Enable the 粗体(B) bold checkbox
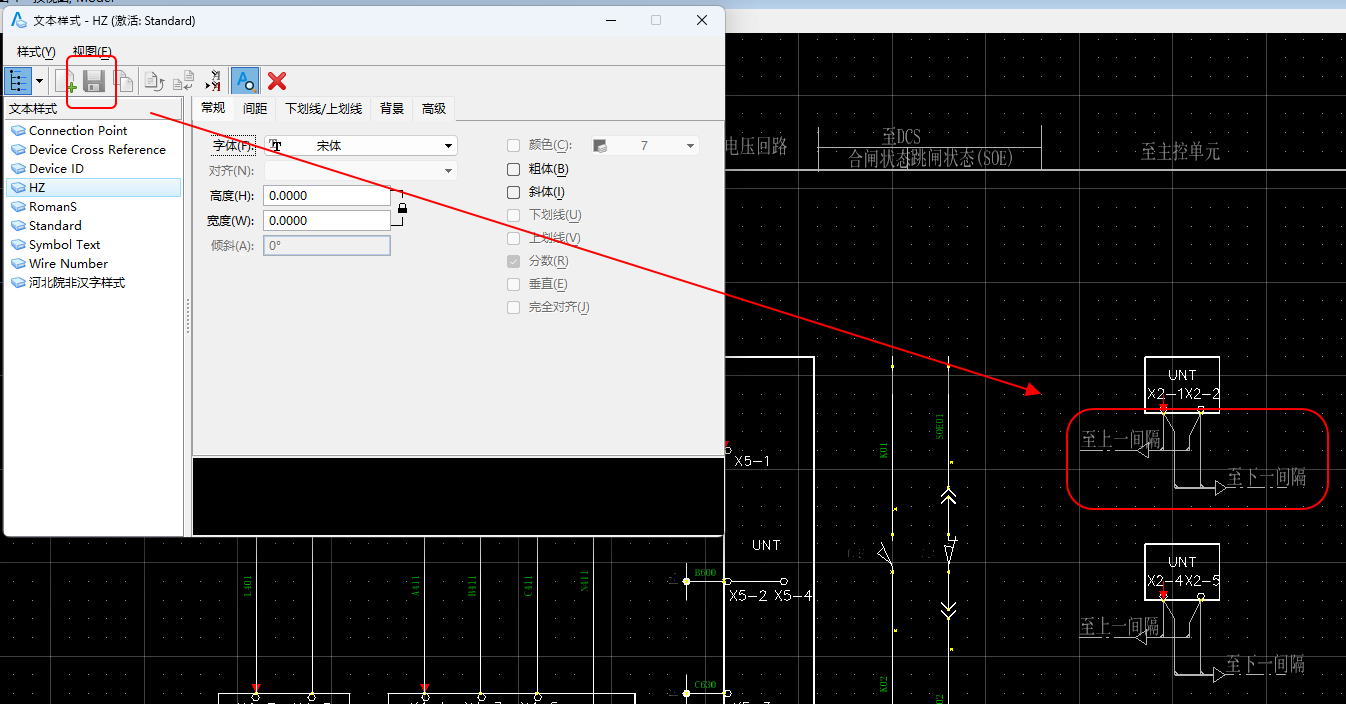Image resolution: width=1346 pixels, height=704 pixels. 514,169
